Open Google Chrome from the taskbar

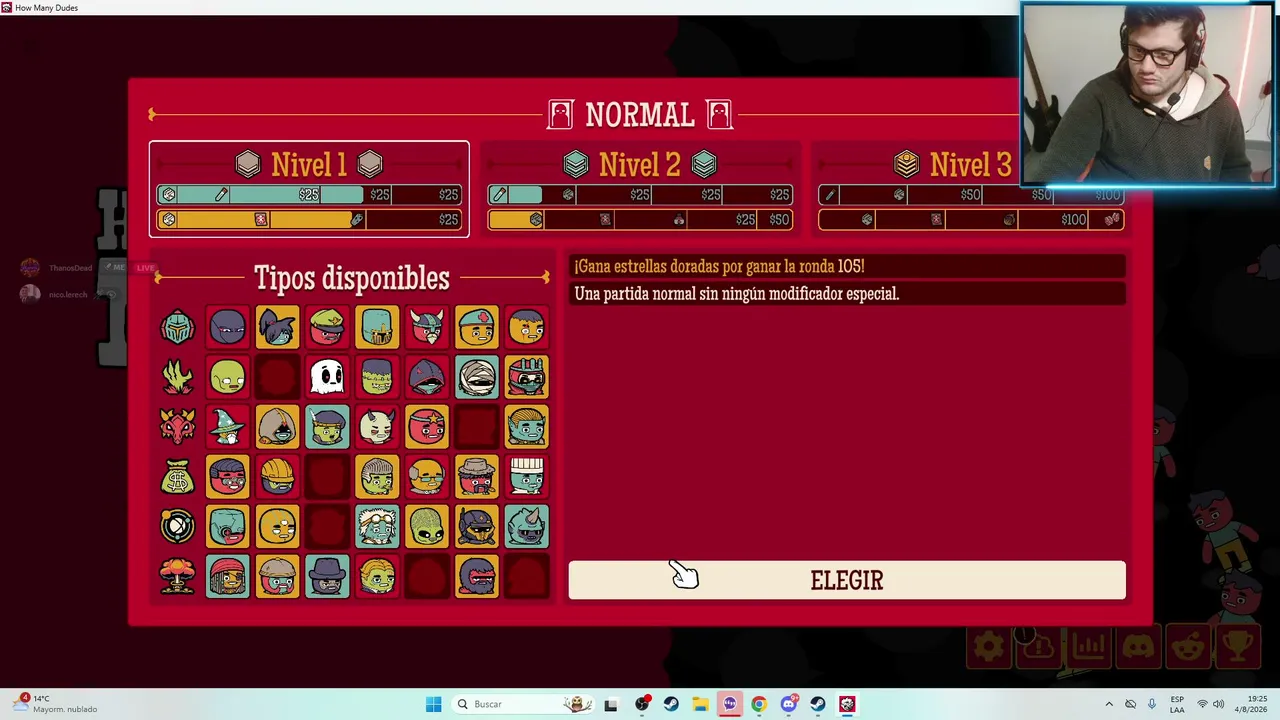tap(759, 704)
